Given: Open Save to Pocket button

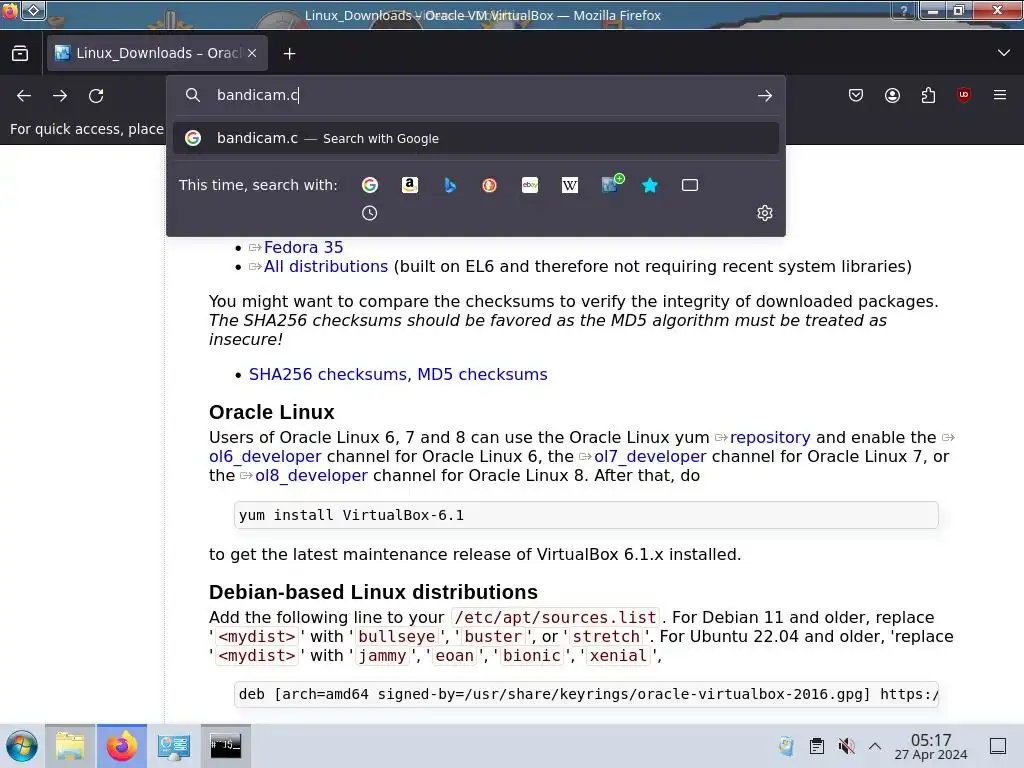Looking at the screenshot, I should coord(856,95).
